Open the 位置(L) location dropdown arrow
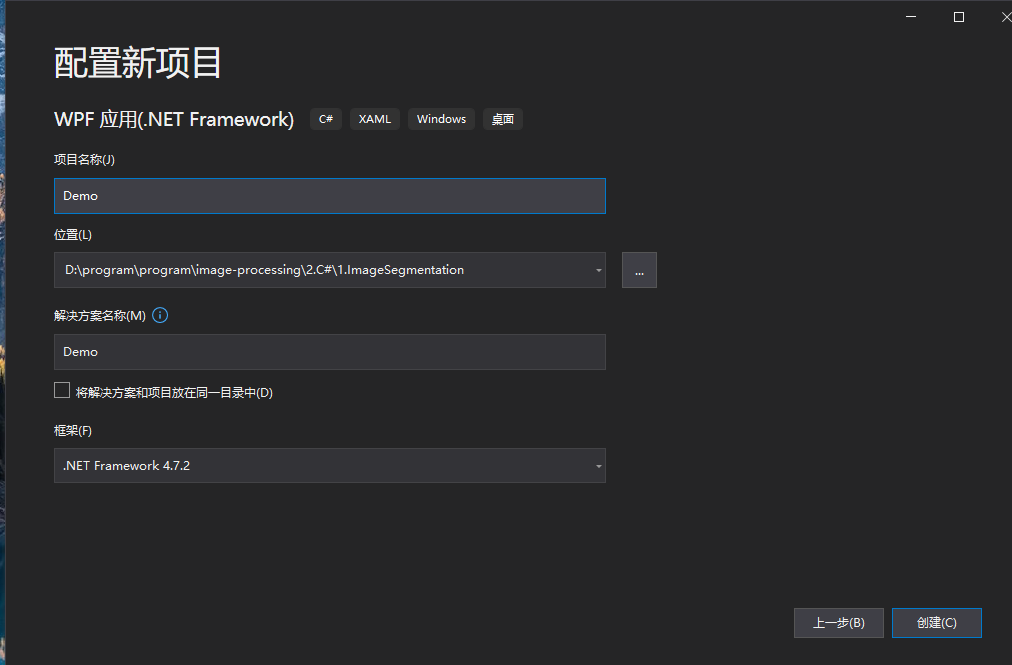 598,270
